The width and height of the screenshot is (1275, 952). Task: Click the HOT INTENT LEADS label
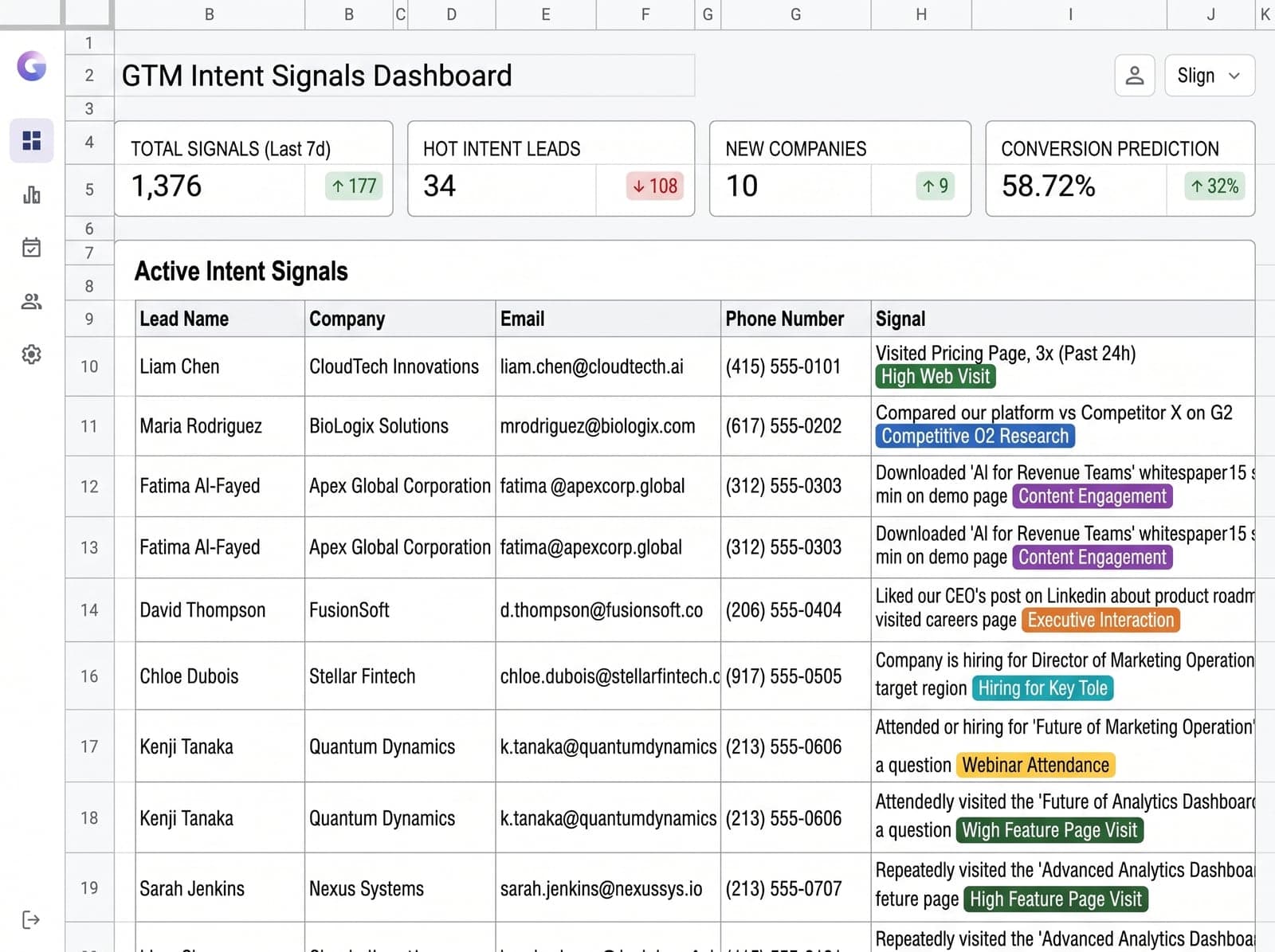click(x=501, y=149)
